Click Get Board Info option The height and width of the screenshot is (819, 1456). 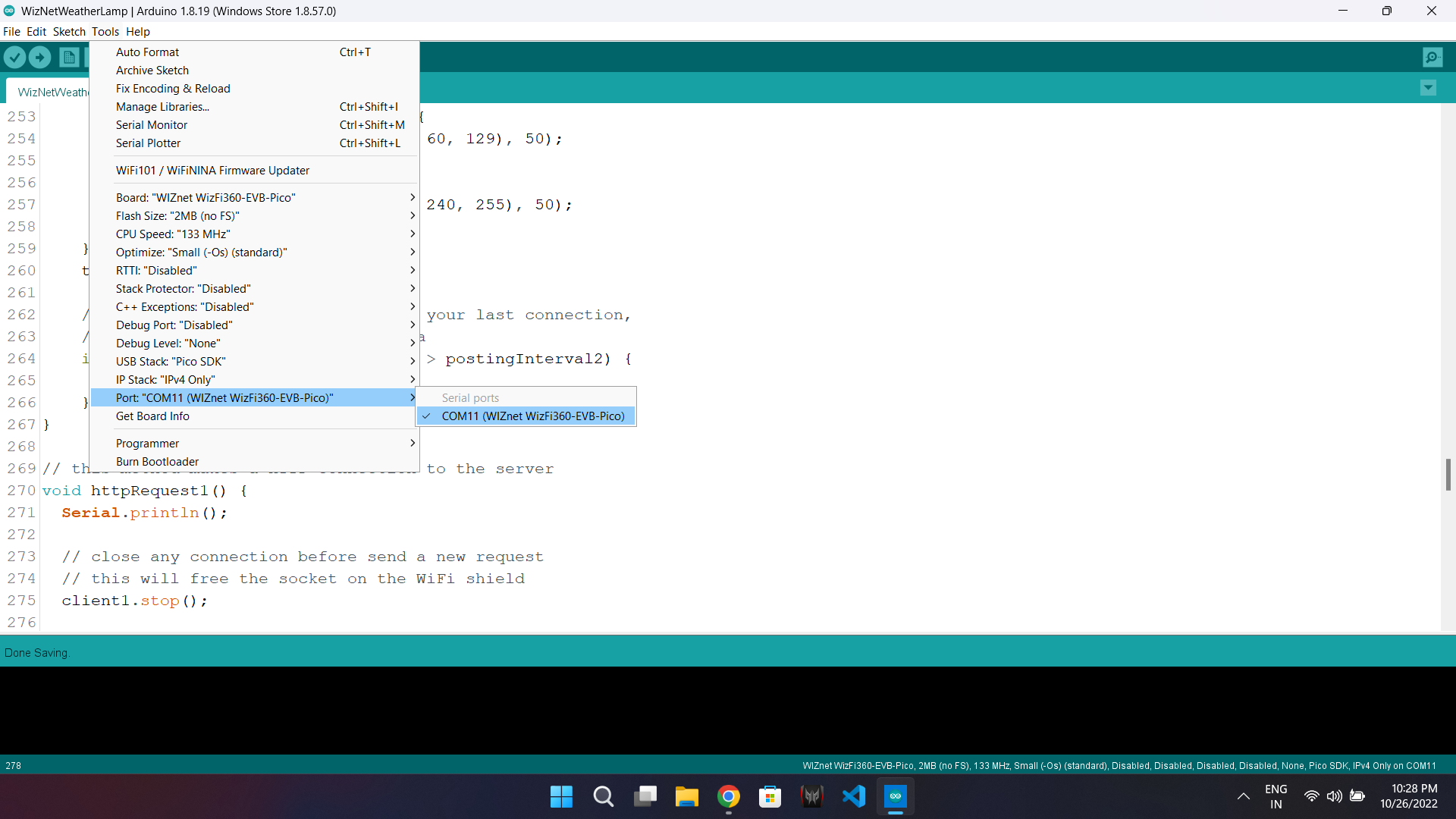point(152,416)
